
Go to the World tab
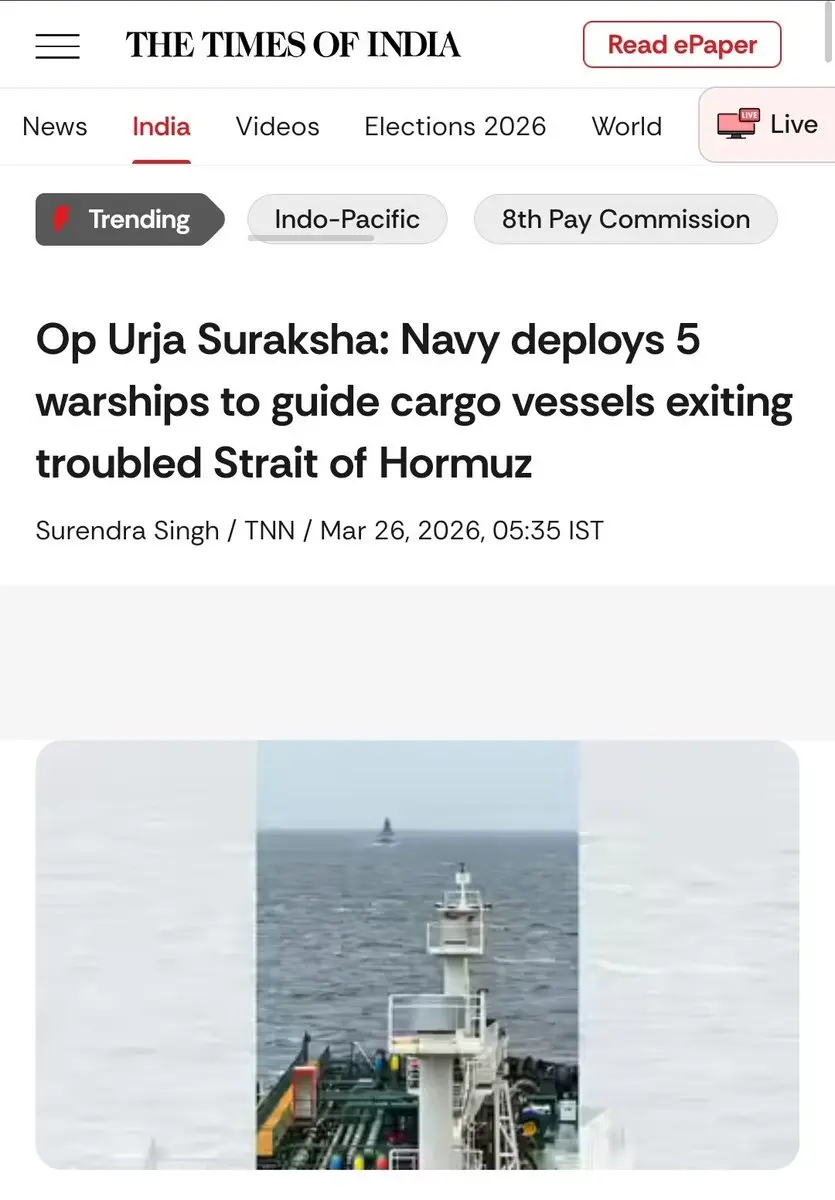627,127
